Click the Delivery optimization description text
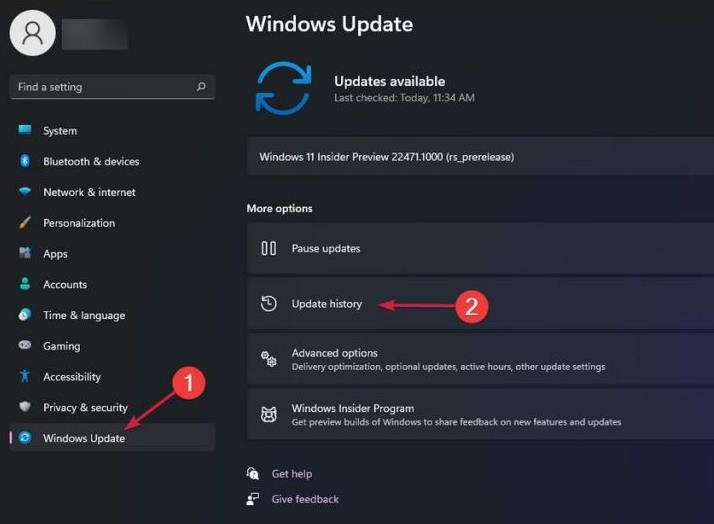714x524 pixels. coord(449,366)
